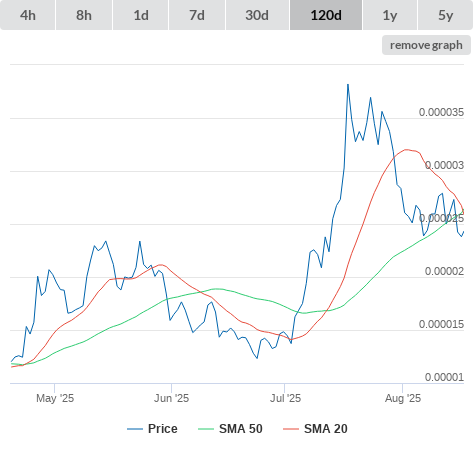Click the remove graph button
The width and height of the screenshot is (474, 455).
pos(426,45)
